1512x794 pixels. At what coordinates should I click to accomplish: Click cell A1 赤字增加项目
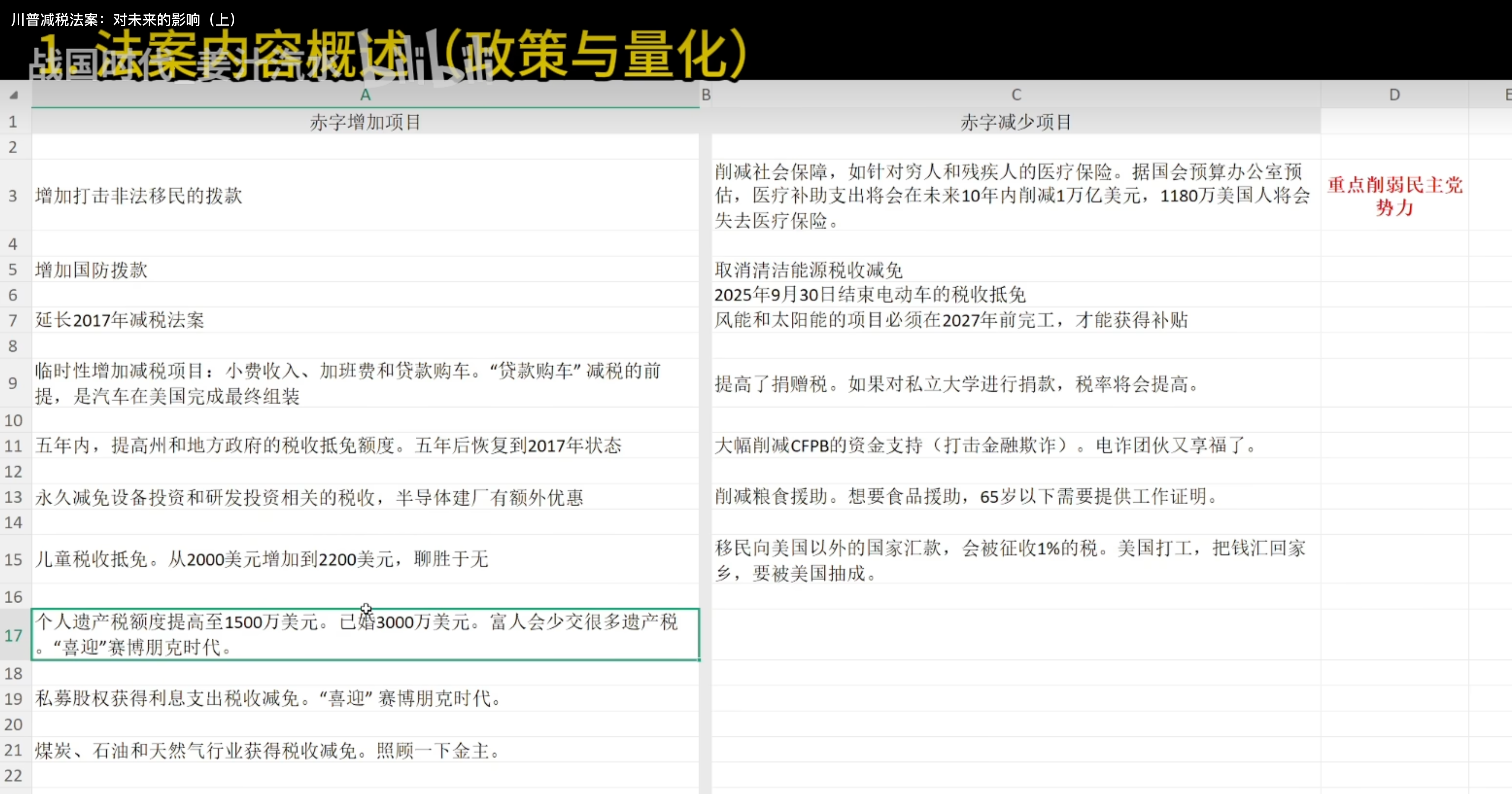point(365,122)
